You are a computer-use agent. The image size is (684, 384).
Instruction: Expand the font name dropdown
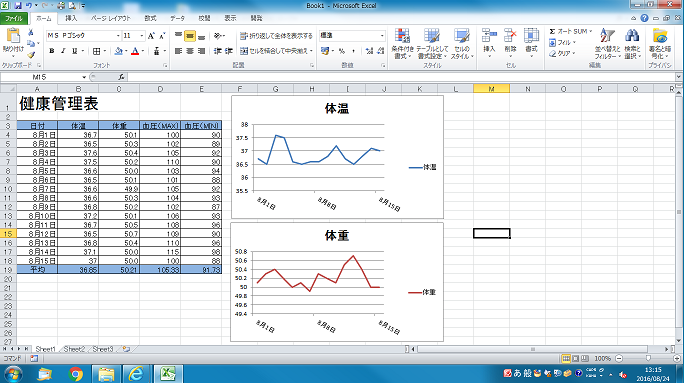click(x=118, y=36)
